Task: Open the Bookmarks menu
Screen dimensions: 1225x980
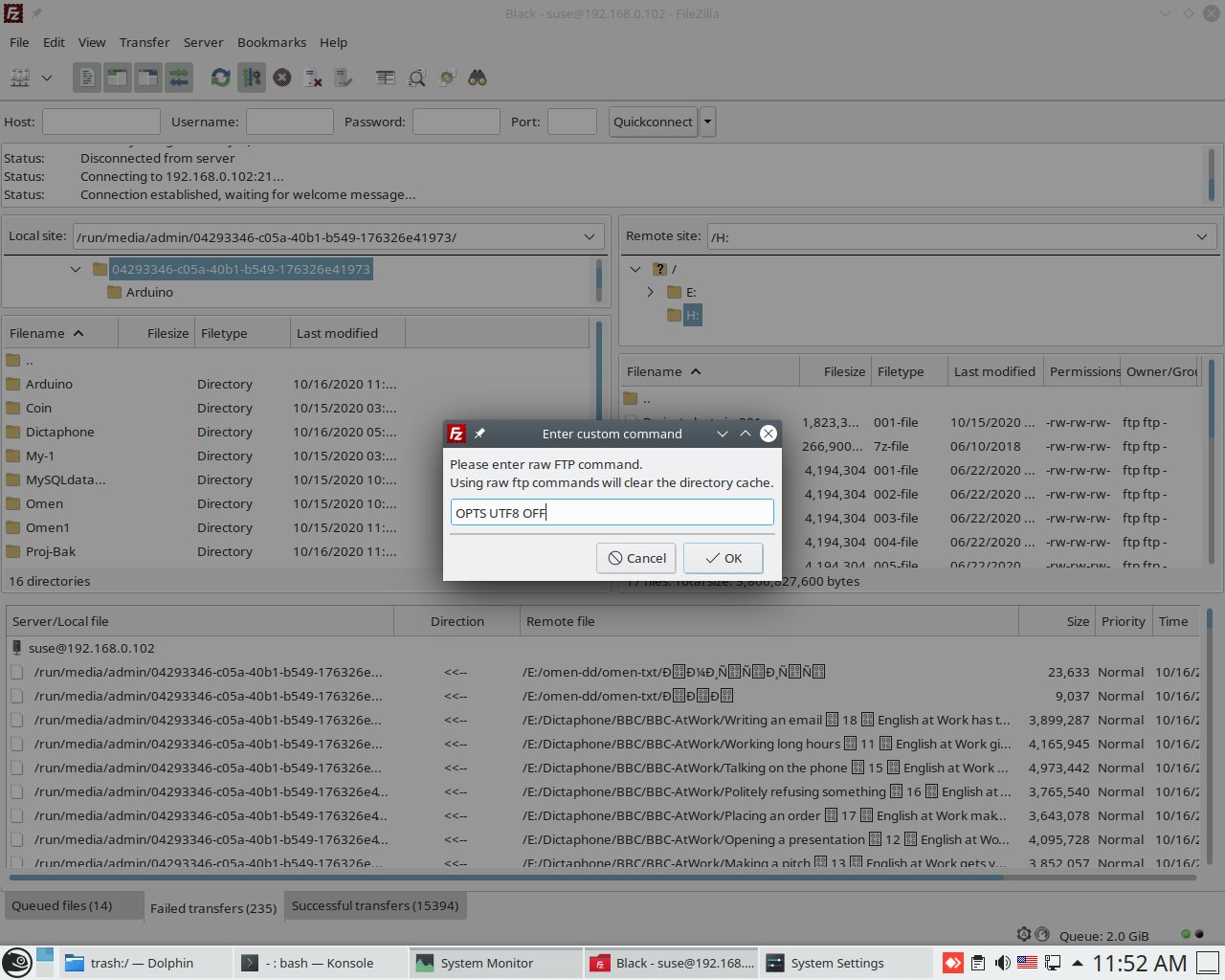Action: pos(272,42)
